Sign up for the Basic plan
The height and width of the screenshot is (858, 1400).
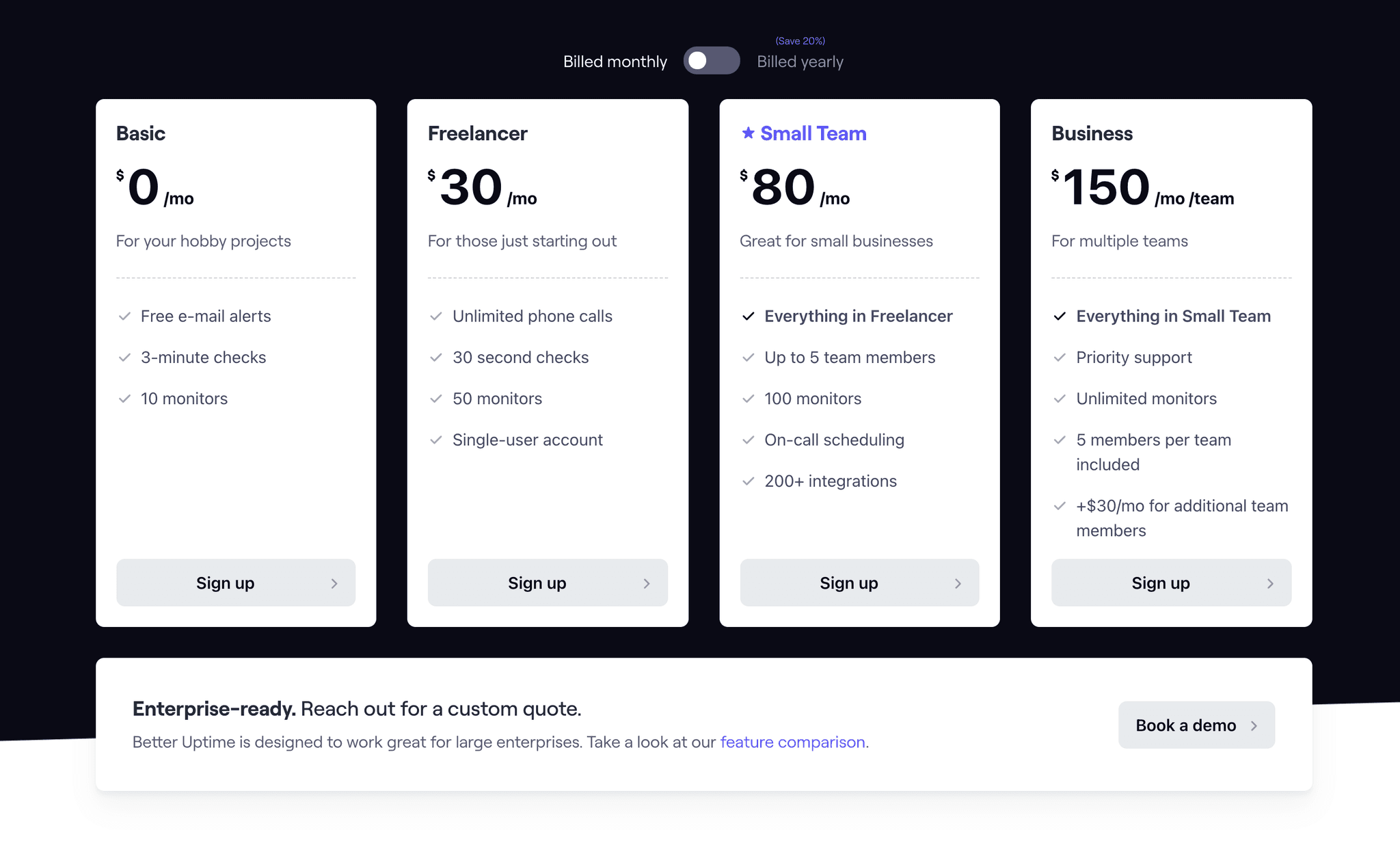tap(235, 582)
